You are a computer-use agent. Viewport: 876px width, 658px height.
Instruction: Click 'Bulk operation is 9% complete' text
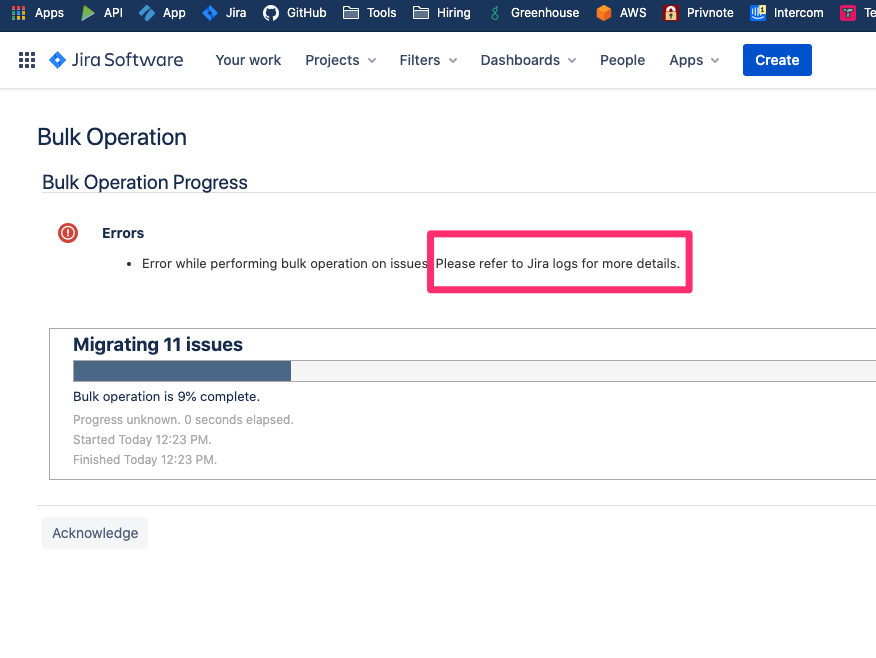click(166, 397)
